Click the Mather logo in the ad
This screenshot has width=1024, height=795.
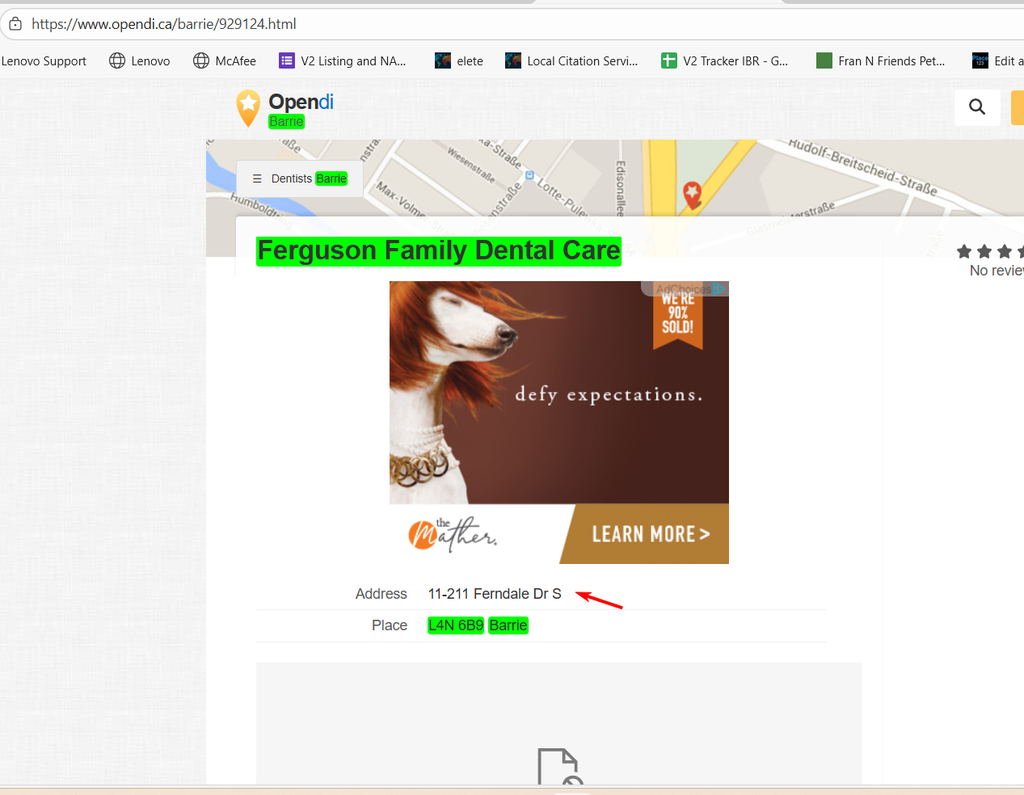point(453,535)
